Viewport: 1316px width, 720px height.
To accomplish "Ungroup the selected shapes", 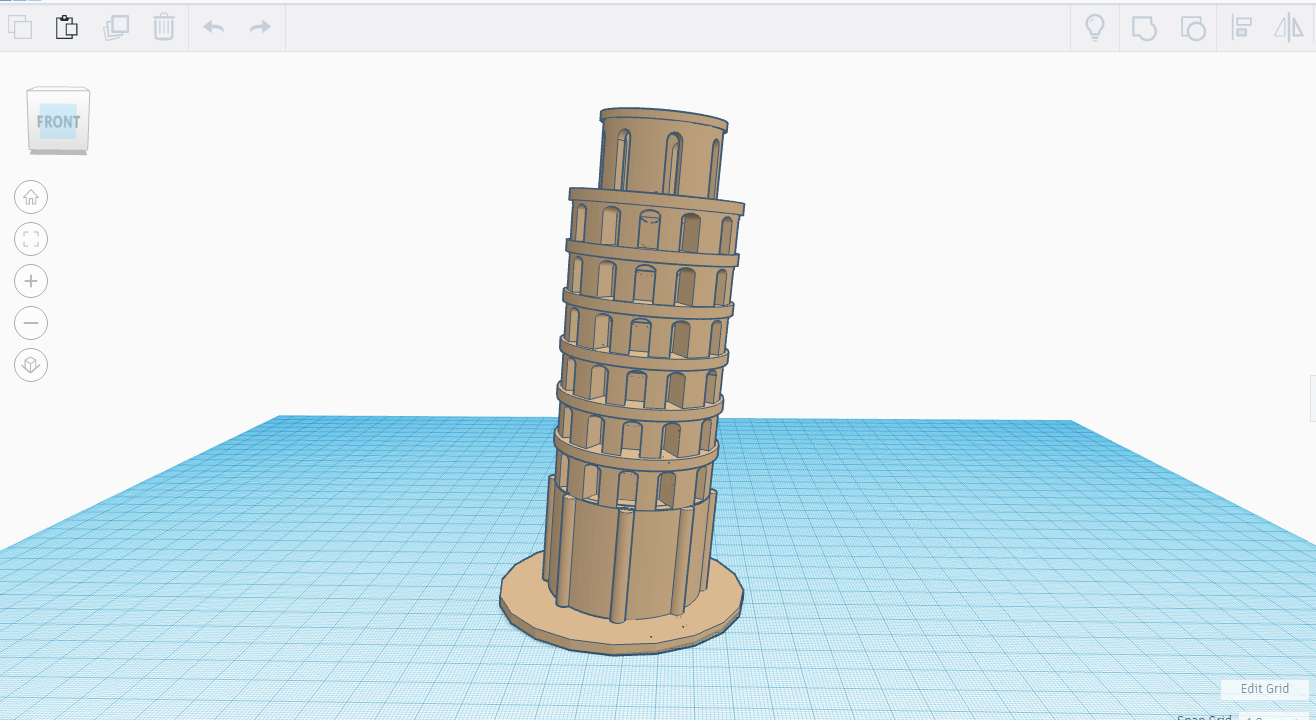I will (1192, 27).
